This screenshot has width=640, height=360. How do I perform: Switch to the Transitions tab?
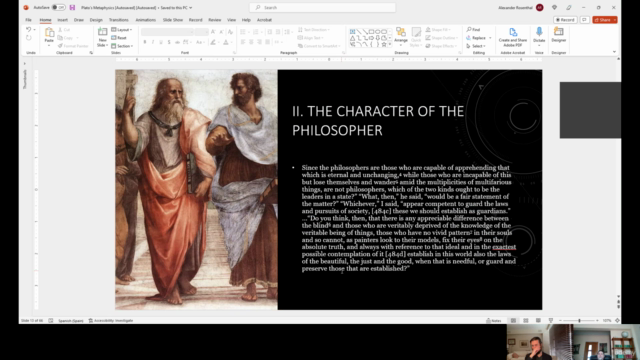(x=118, y=20)
